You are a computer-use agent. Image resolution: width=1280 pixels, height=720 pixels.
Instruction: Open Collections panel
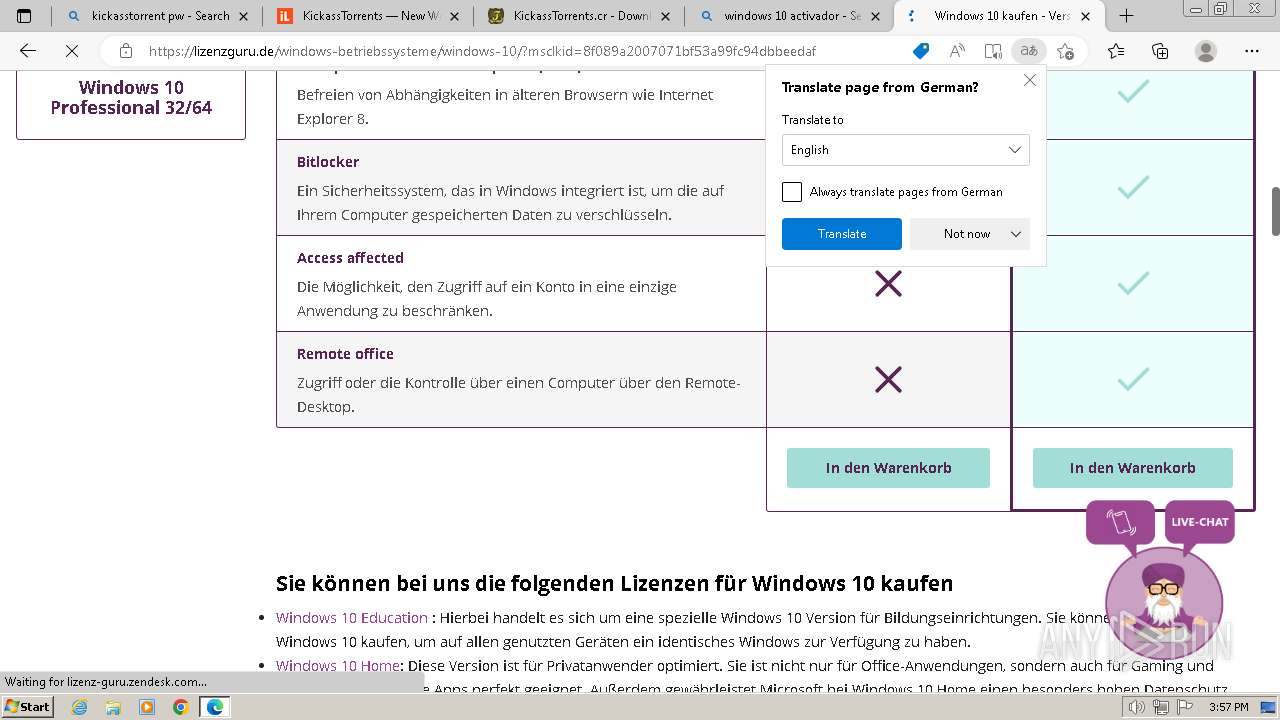click(x=1160, y=51)
